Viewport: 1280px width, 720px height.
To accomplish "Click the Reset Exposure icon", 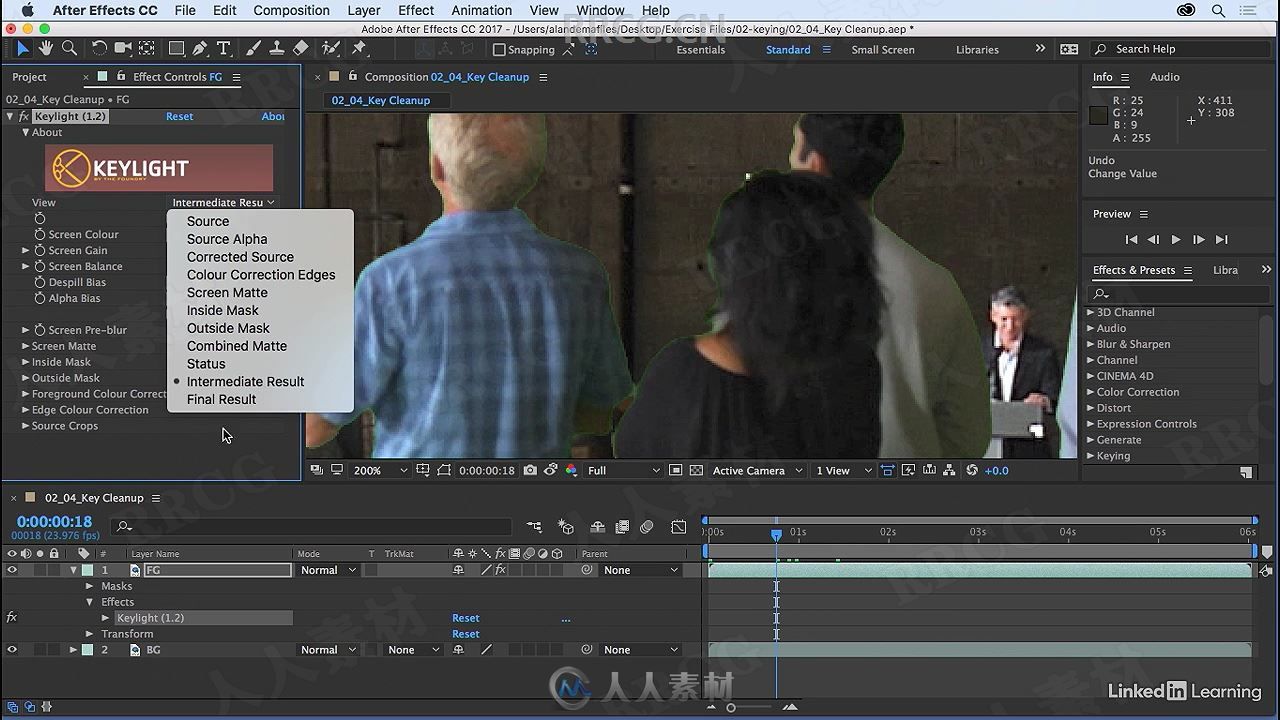I will [971, 470].
